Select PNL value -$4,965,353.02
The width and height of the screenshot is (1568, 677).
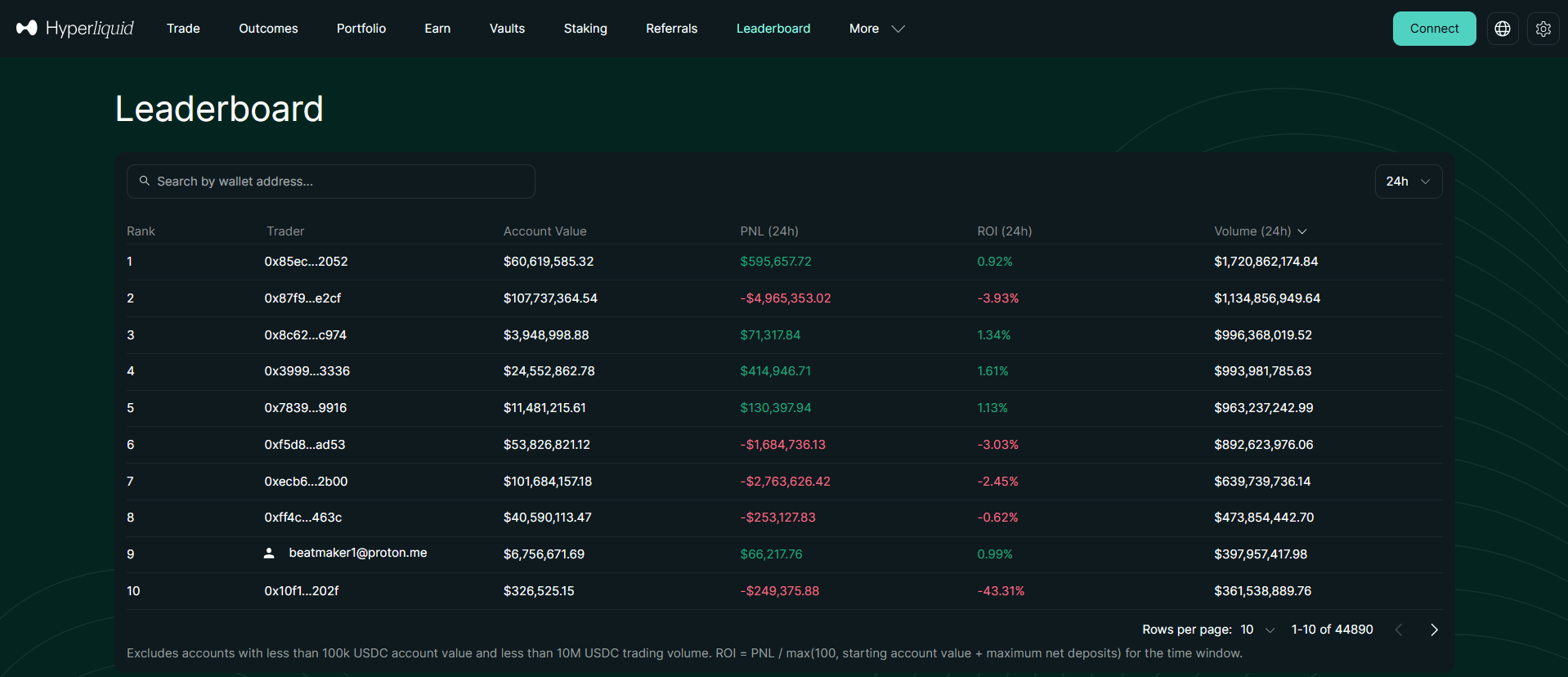[x=786, y=298]
